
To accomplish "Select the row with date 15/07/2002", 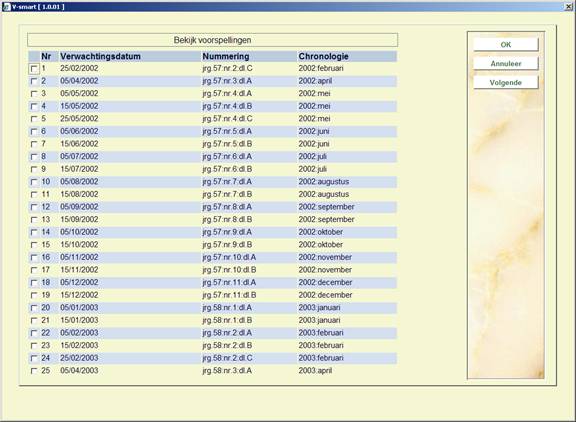I will [212, 169].
